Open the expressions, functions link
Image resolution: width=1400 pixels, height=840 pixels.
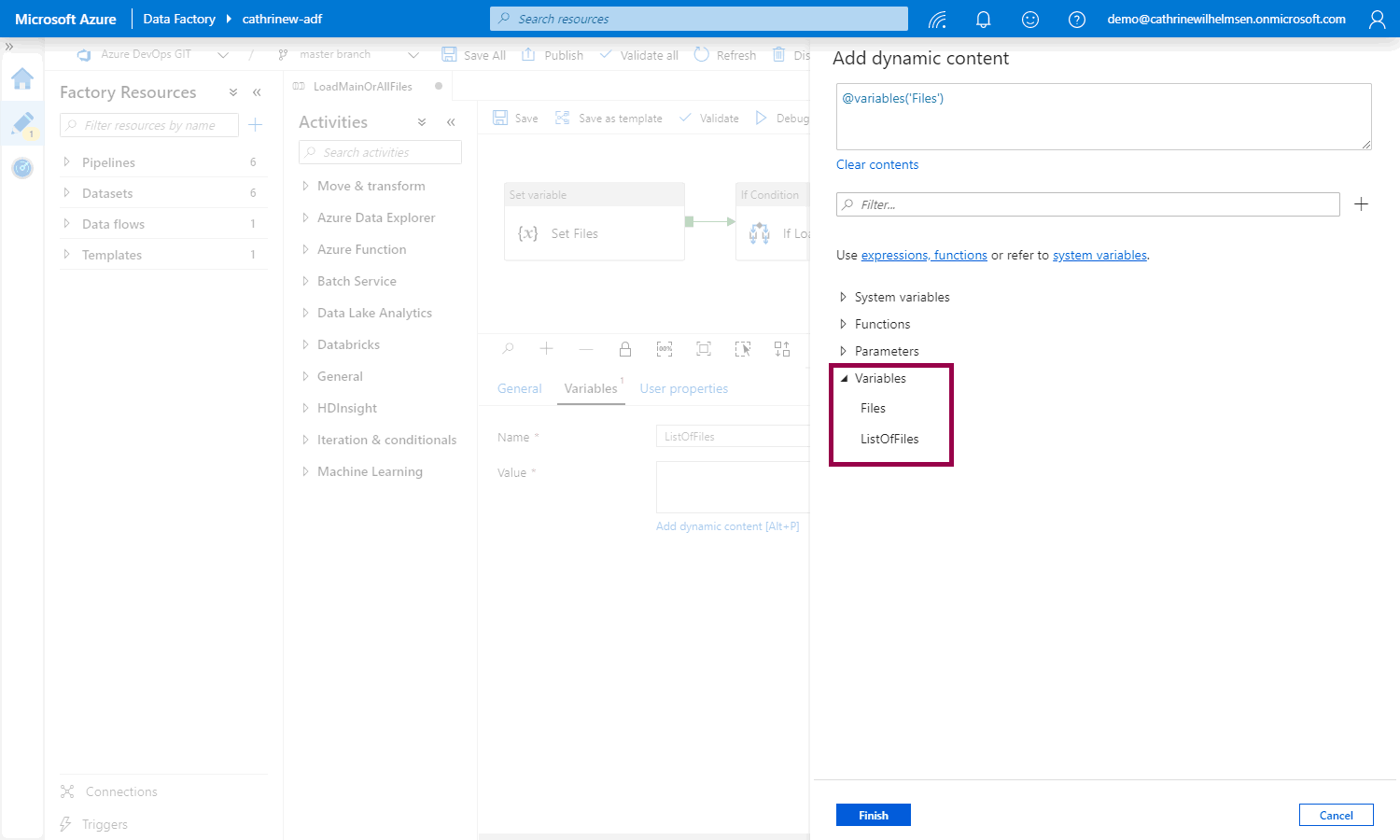point(924,255)
